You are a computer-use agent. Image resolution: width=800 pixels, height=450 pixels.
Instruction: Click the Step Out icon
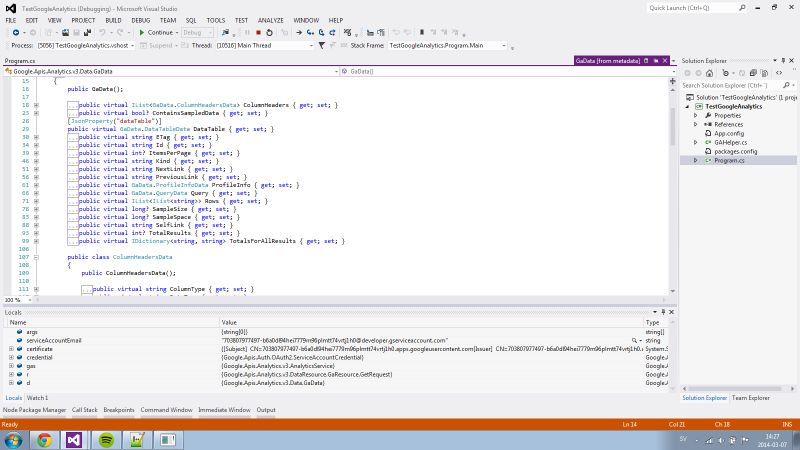(332, 33)
